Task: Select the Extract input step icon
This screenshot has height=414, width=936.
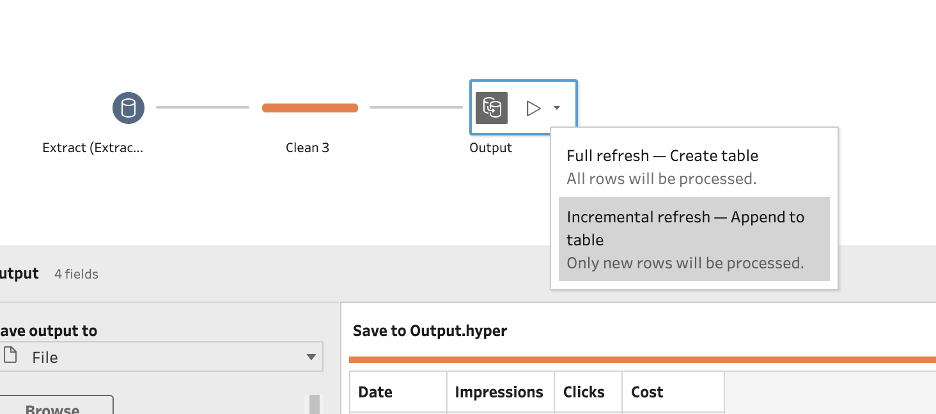Action: 129,108
